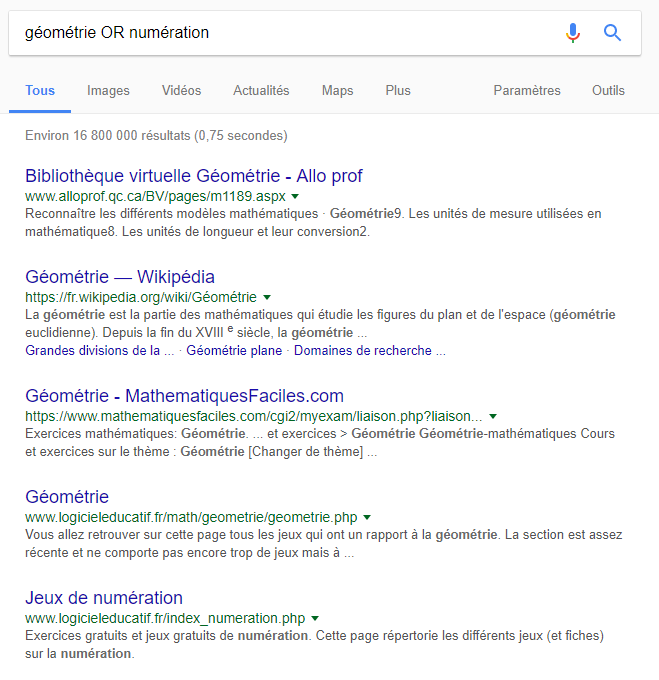Open Domaines de recherche sitelink
Viewport: 659px width, 680px height.
(x=370, y=350)
